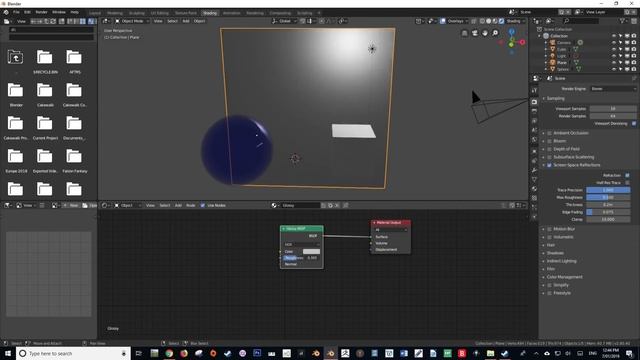Click the Active Tool properties tab icon
Viewport: 640px width, 360px height.
(534, 91)
